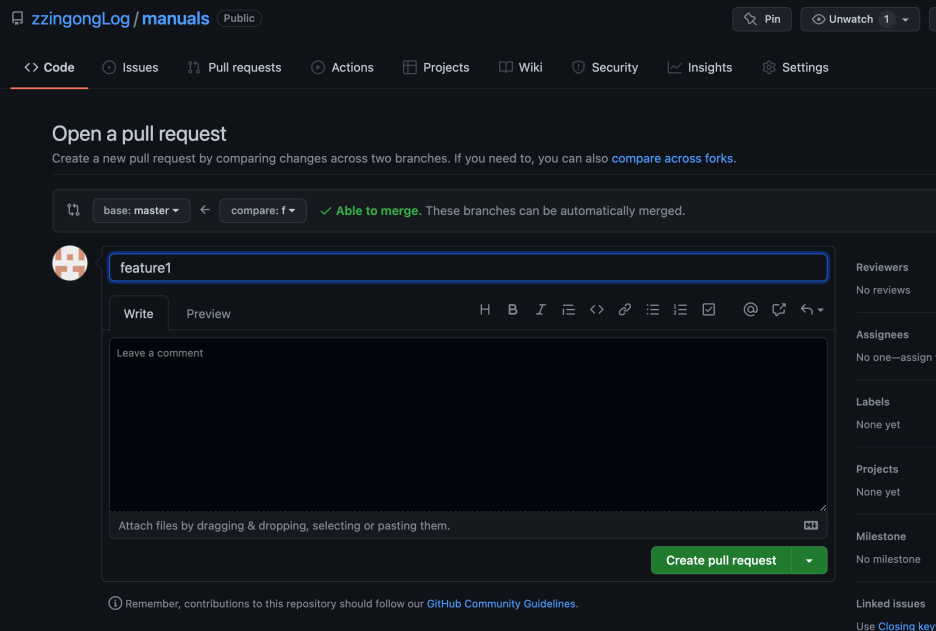Screen dimensions: 936x631
Task: Click the pull request title field
Action: point(468,267)
